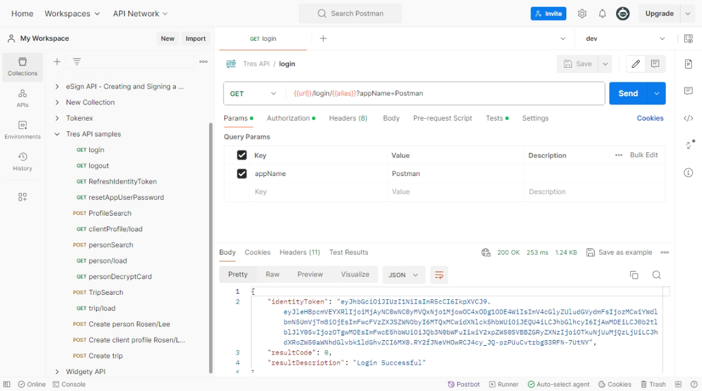Switch to the Tests tab
Viewport: 702px width, 391px height.
(497, 118)
